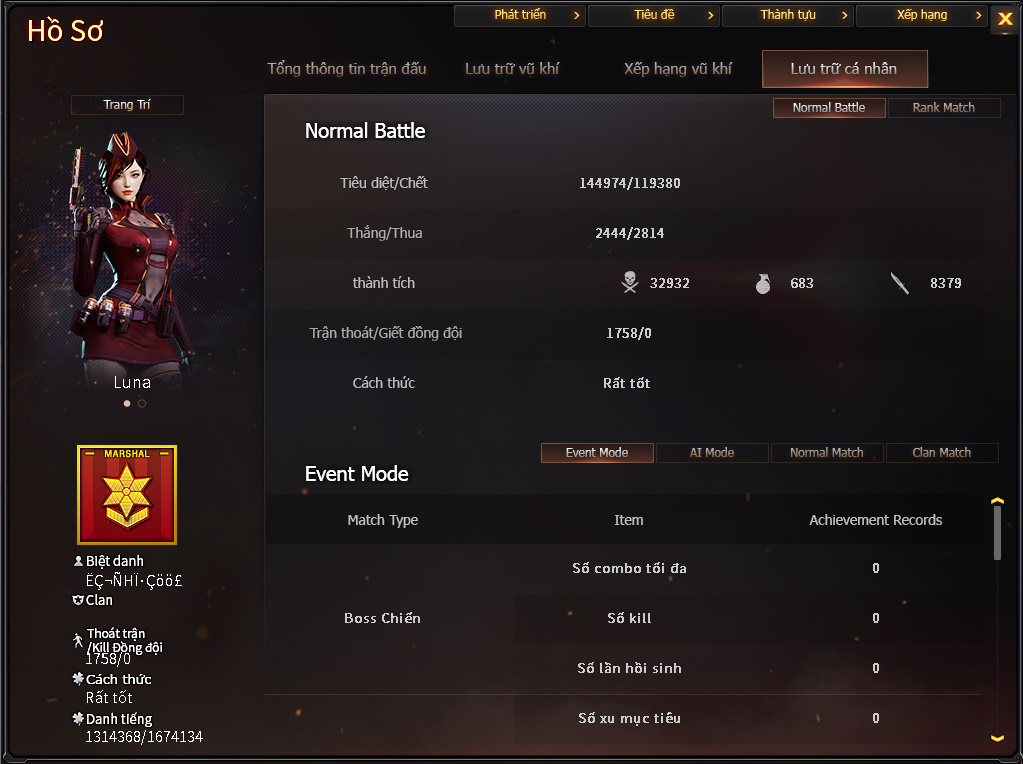Show Clan Match records
Image resolution: width=1023 pixels, height=764 pixels.
(x=941, y=453)
